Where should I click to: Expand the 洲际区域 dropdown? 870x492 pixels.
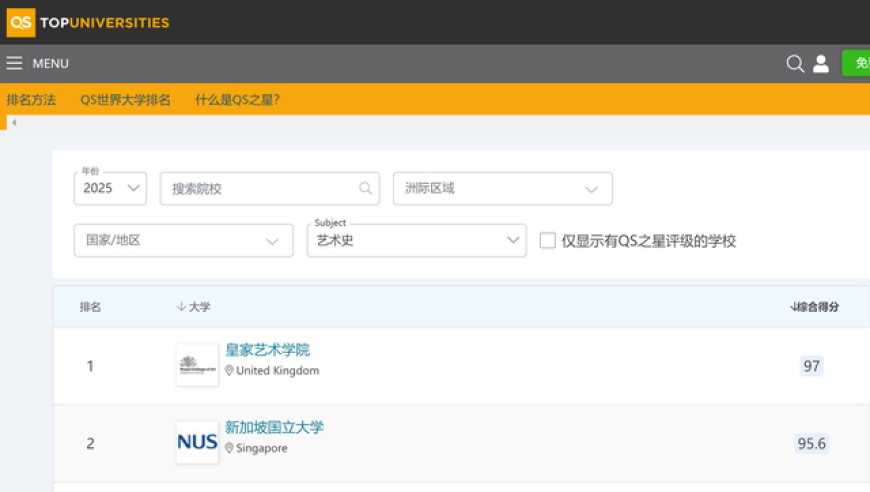(x=503, y=189)
